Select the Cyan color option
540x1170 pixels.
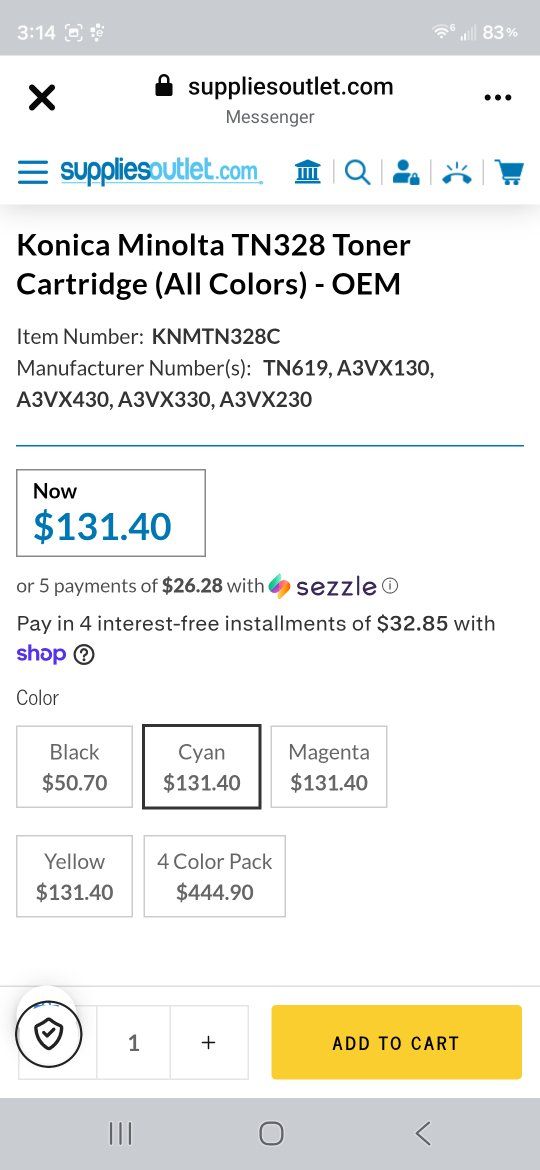(201, 766)
